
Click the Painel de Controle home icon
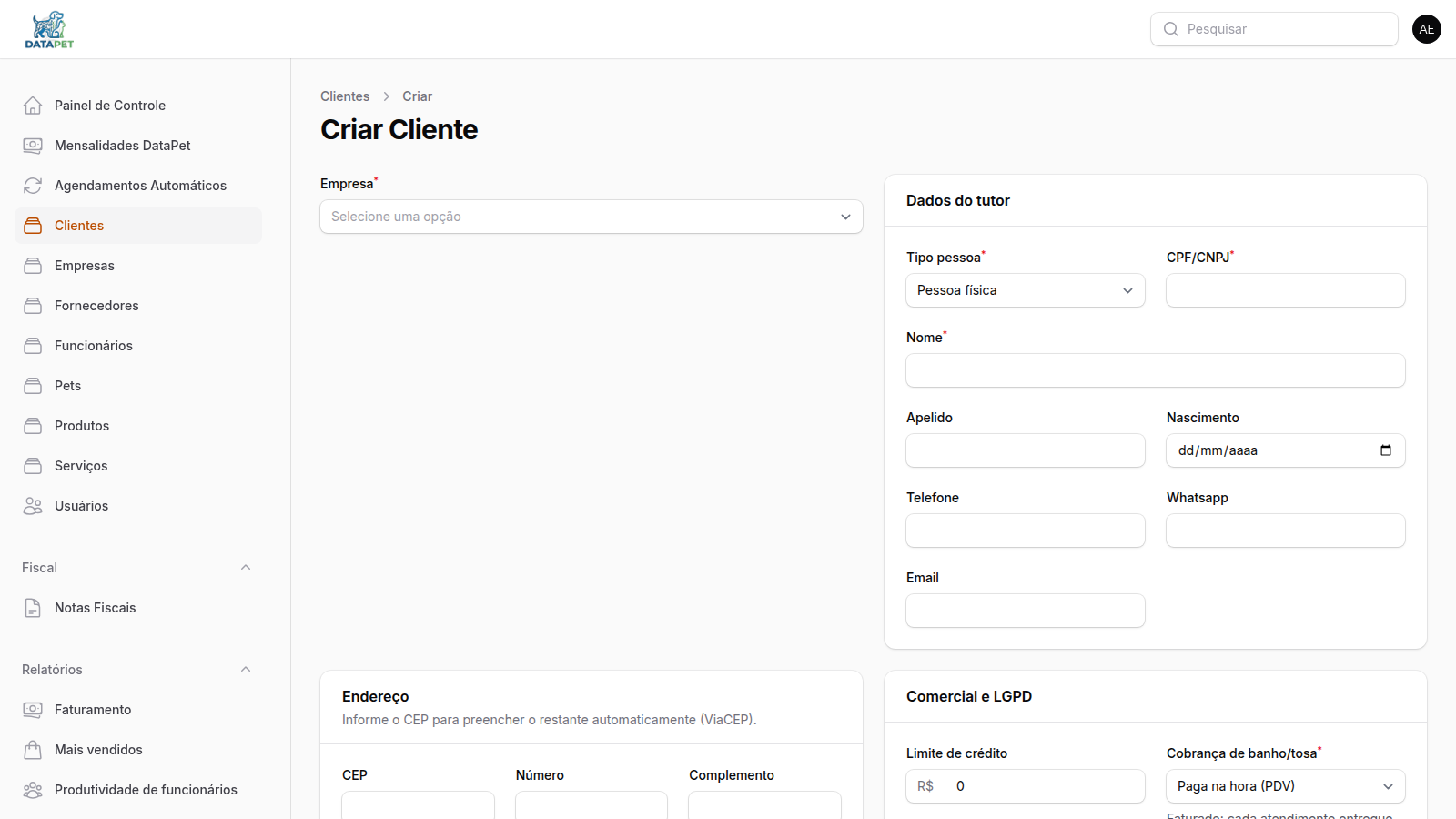pyautogui.click(x=33, y=106)
